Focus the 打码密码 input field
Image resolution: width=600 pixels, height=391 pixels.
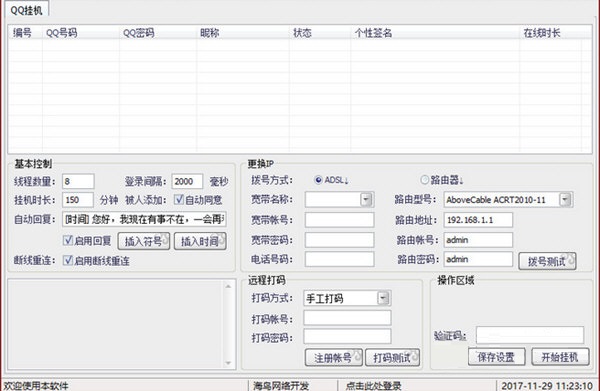[x=347, y=337]
